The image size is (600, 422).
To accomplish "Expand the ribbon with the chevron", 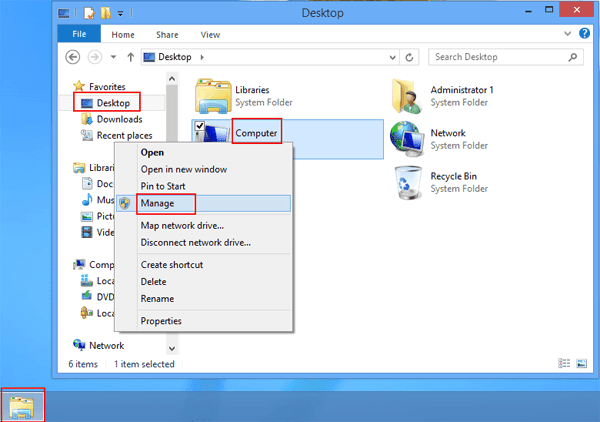I will [567, 34].
